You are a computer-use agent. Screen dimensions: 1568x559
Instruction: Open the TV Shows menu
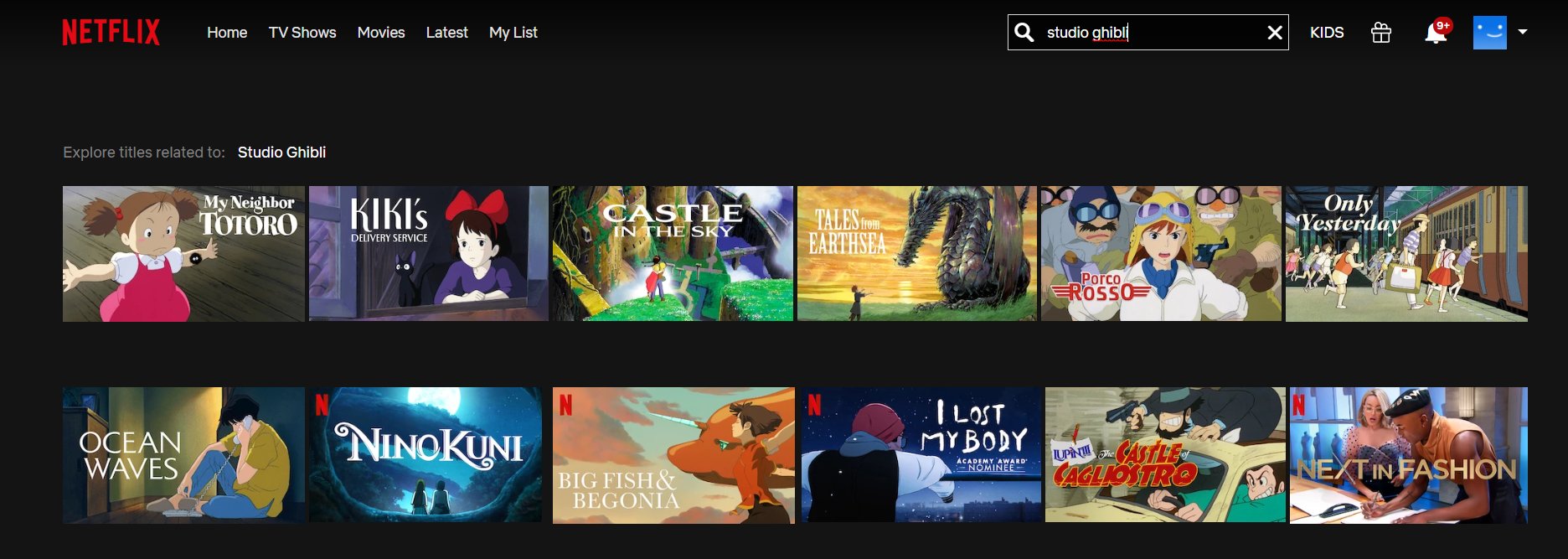[302, 33]
